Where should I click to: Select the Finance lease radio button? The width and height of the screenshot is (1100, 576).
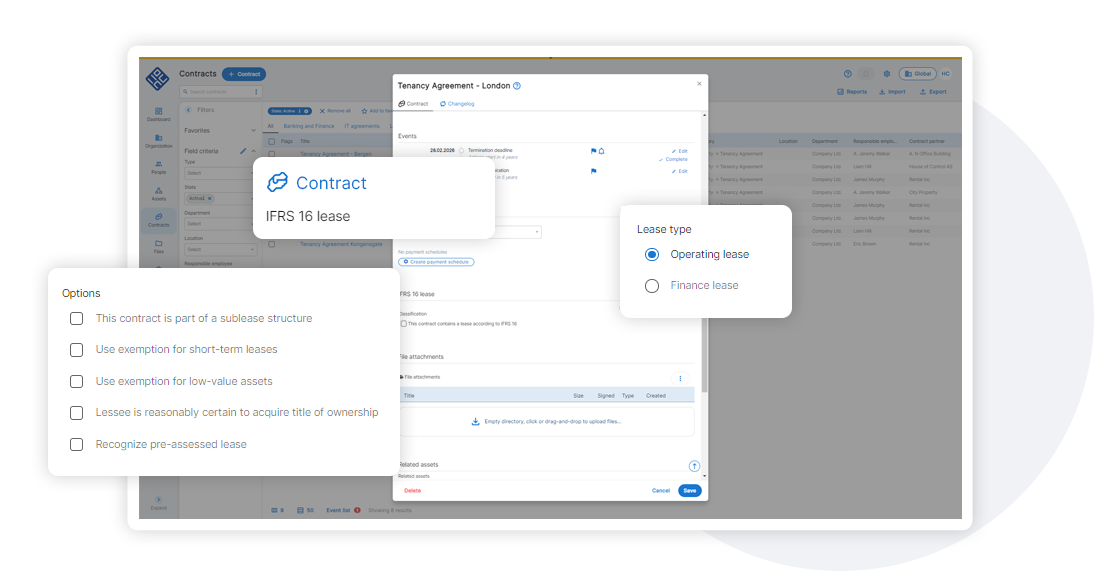point(652,286)
